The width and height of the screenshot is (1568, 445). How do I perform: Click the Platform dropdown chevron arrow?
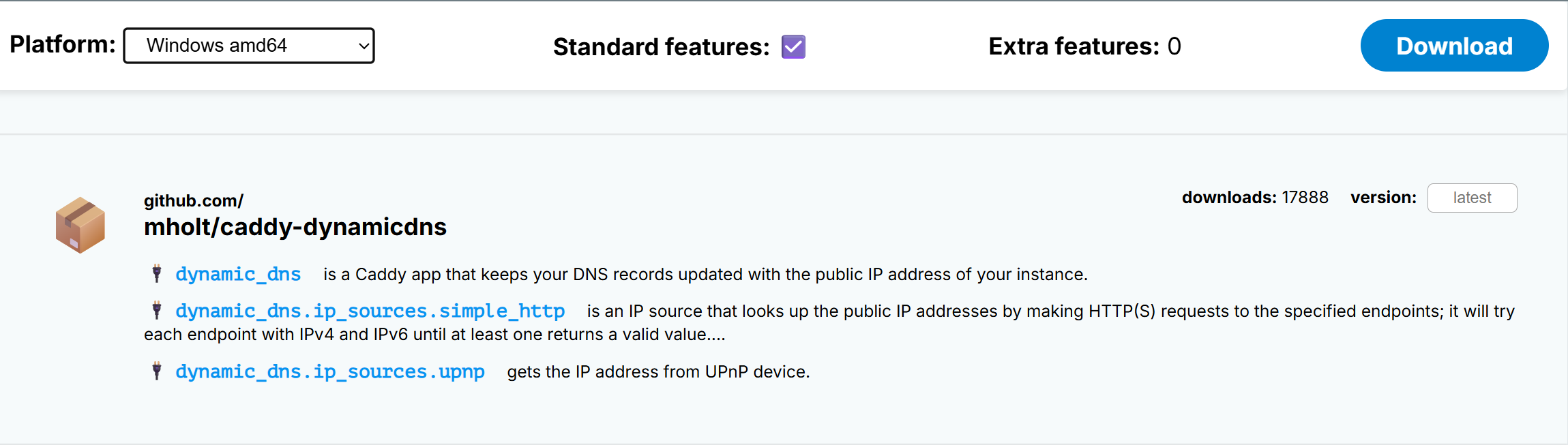coord(364,46)
